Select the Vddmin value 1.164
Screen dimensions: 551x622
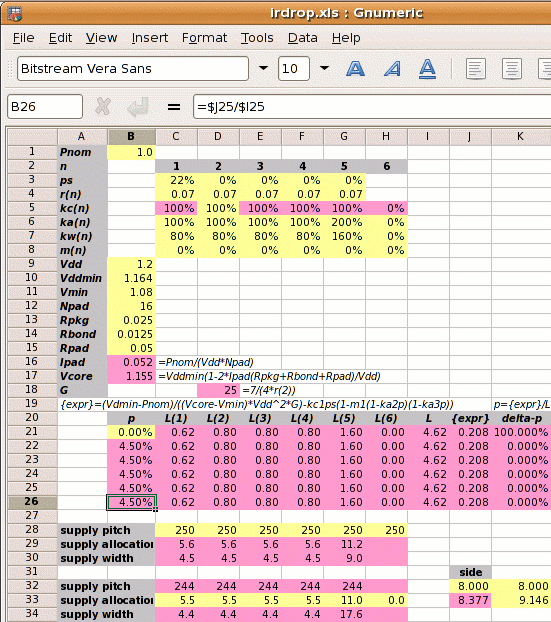pos(131,278)
